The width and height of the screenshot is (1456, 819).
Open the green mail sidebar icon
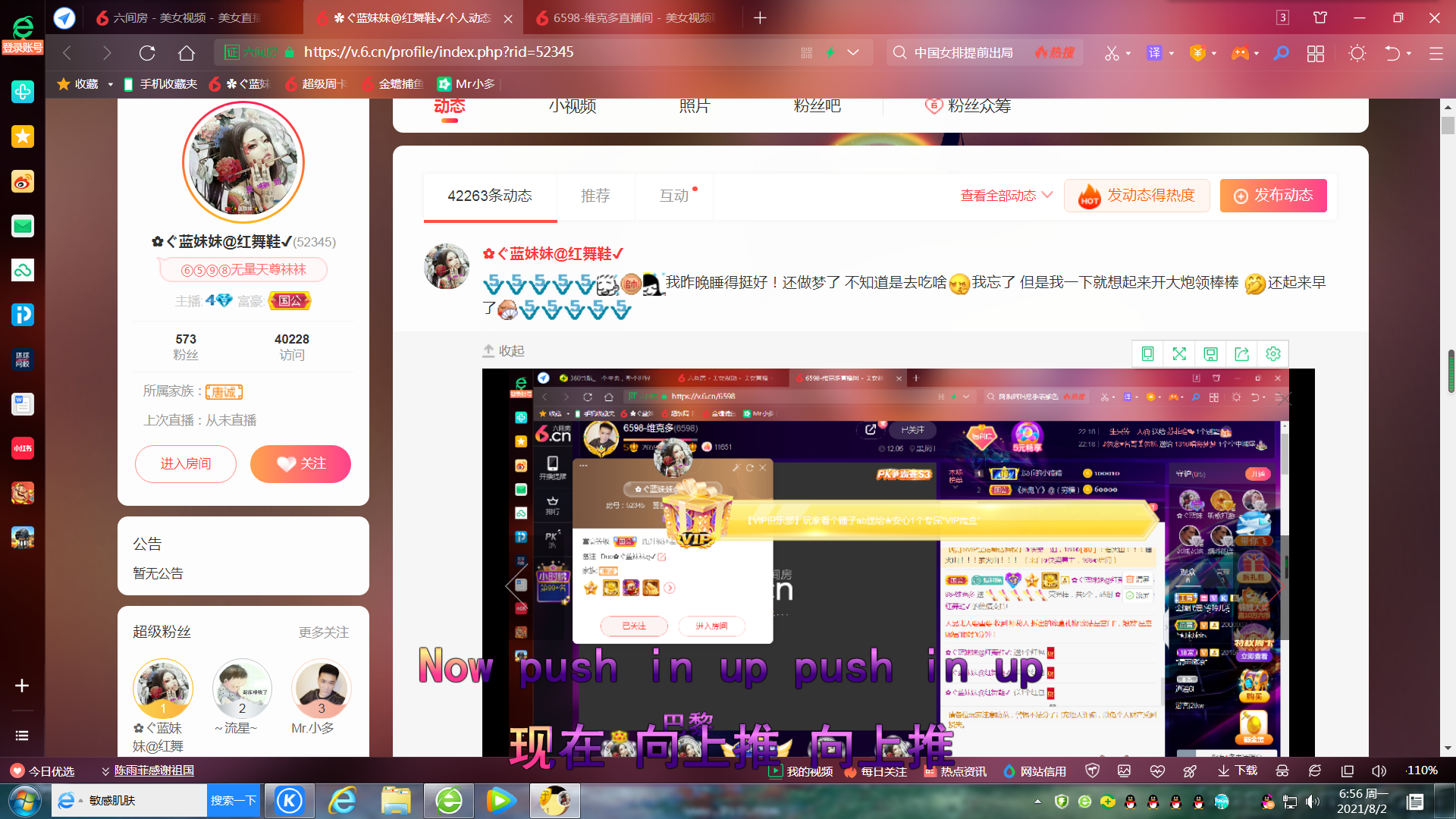pyautogui.click(x=23, y=226)
